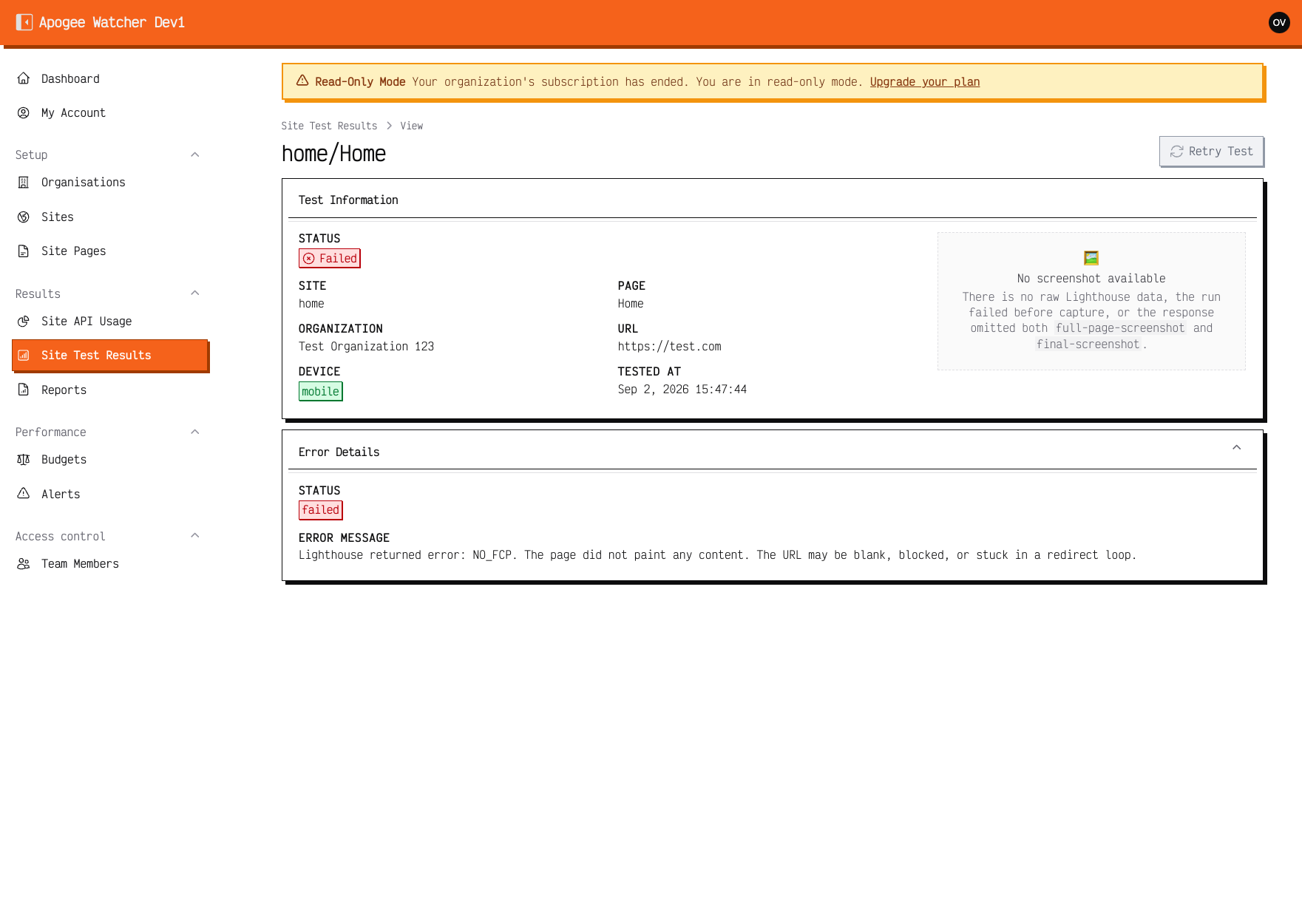Click the refresh icon in Retry Test
This screenshot has height=924, width=1302.
coord(1177,152)
